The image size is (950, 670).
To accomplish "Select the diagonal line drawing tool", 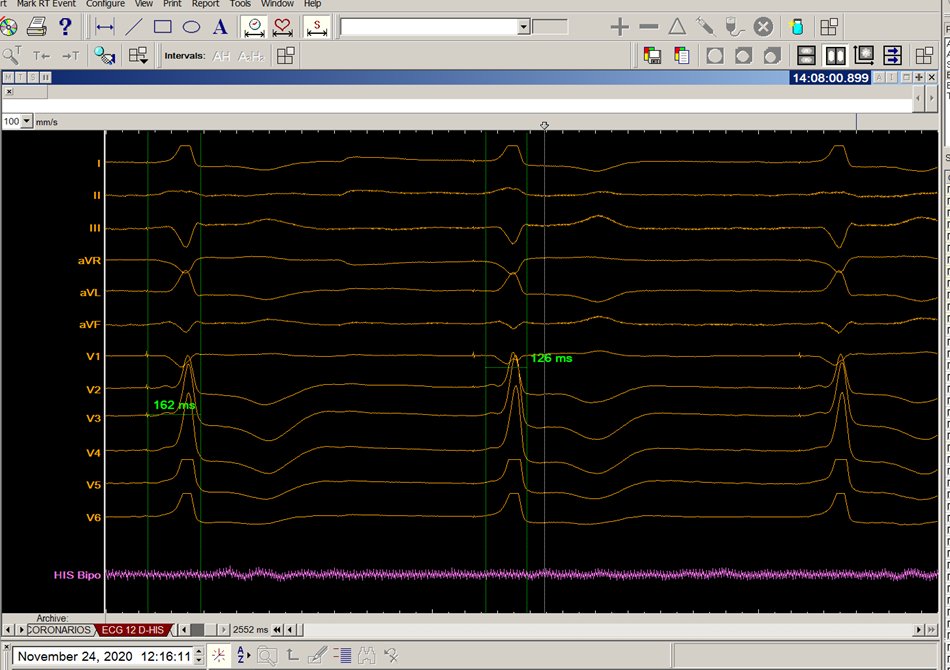I will coord(134,27).
